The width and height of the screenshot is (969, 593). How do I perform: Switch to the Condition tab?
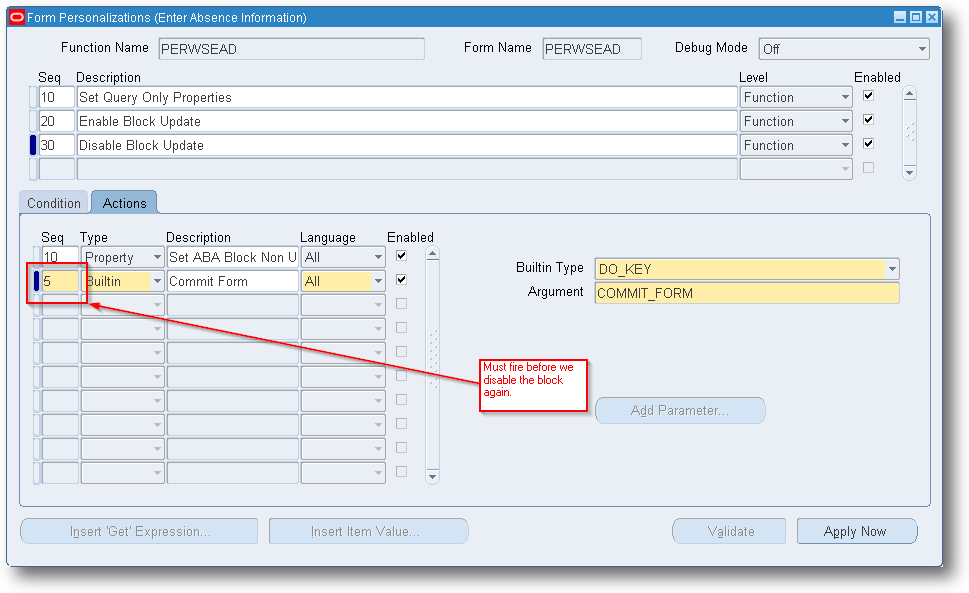[54, 203]
